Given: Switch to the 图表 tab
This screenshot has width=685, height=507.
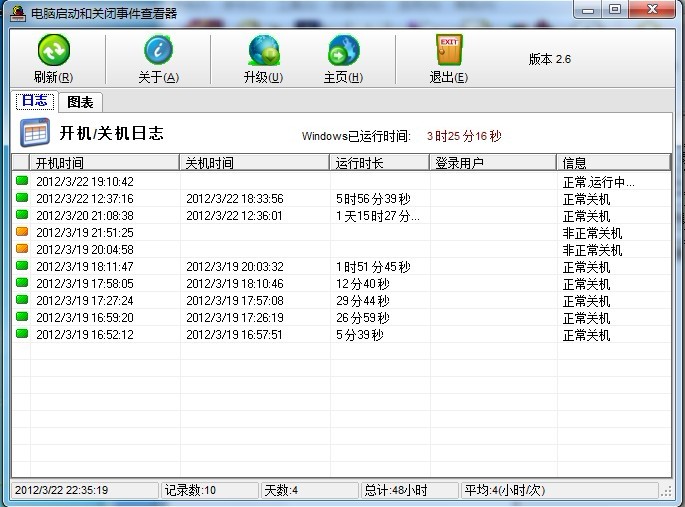Looking at the screenshot, I should point(80,102).
